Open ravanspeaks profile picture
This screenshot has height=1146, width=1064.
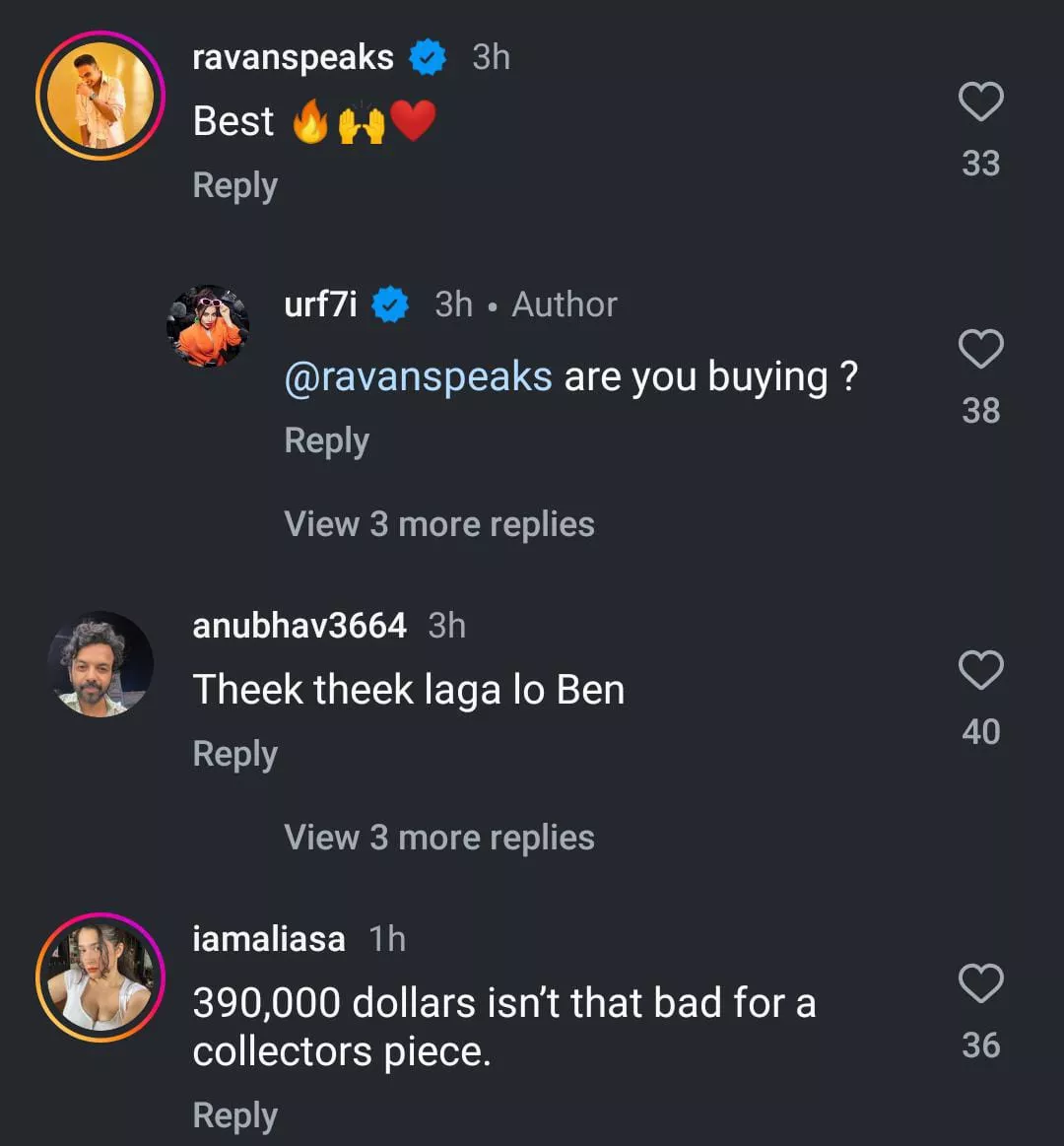point(100,96)
